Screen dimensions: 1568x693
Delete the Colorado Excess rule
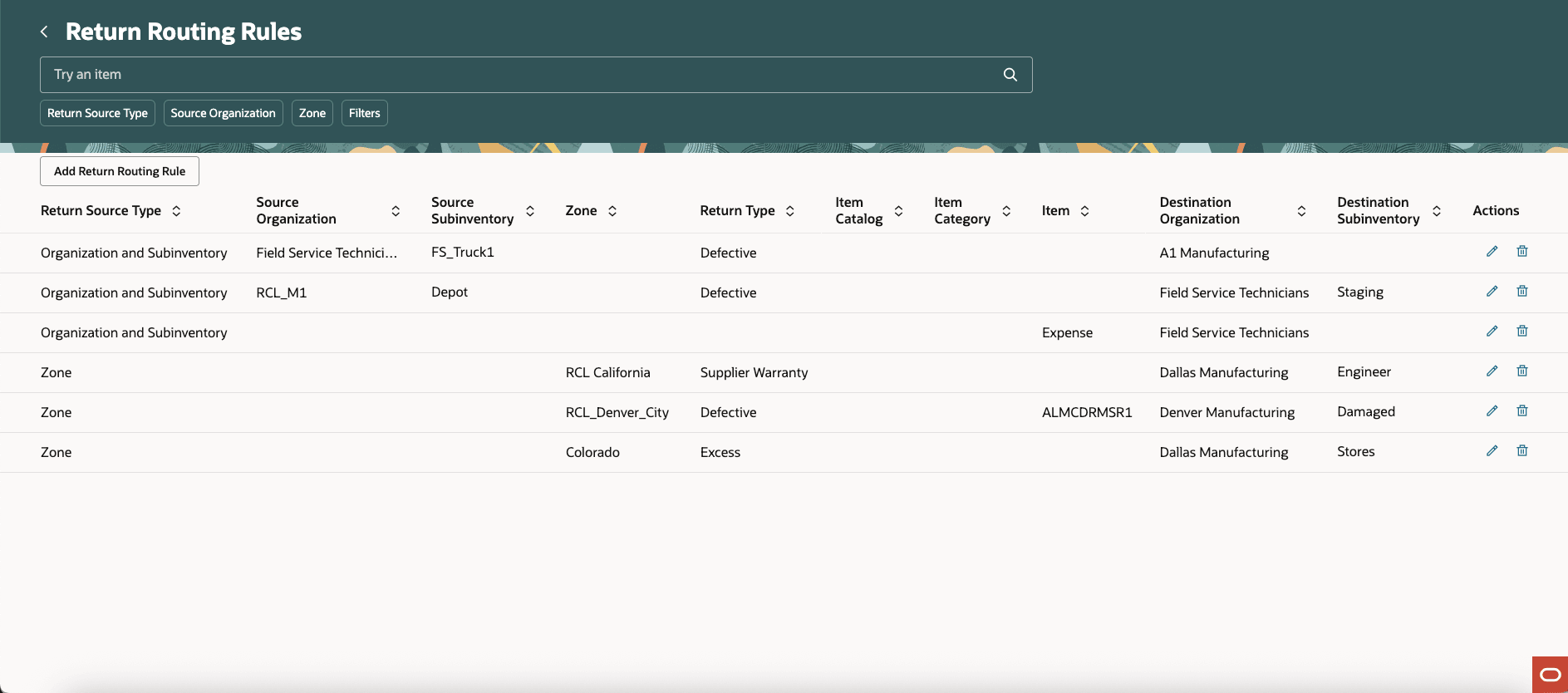(1522, 450)
